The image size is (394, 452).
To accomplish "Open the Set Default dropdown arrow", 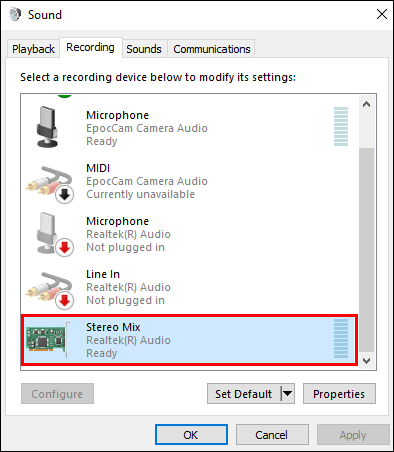I will 288,394.
